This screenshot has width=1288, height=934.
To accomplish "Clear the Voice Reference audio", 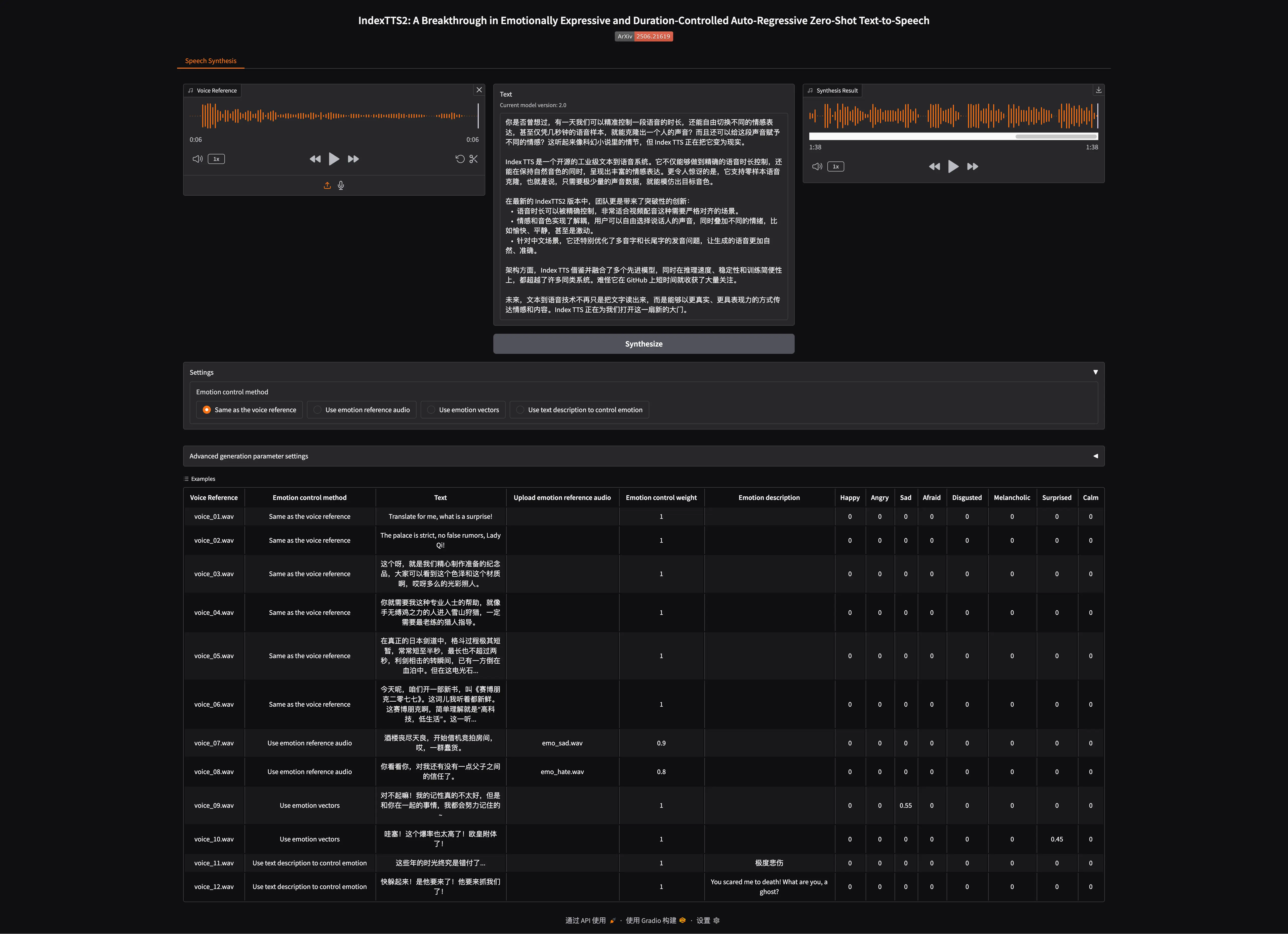I will [x=479, y=90].
